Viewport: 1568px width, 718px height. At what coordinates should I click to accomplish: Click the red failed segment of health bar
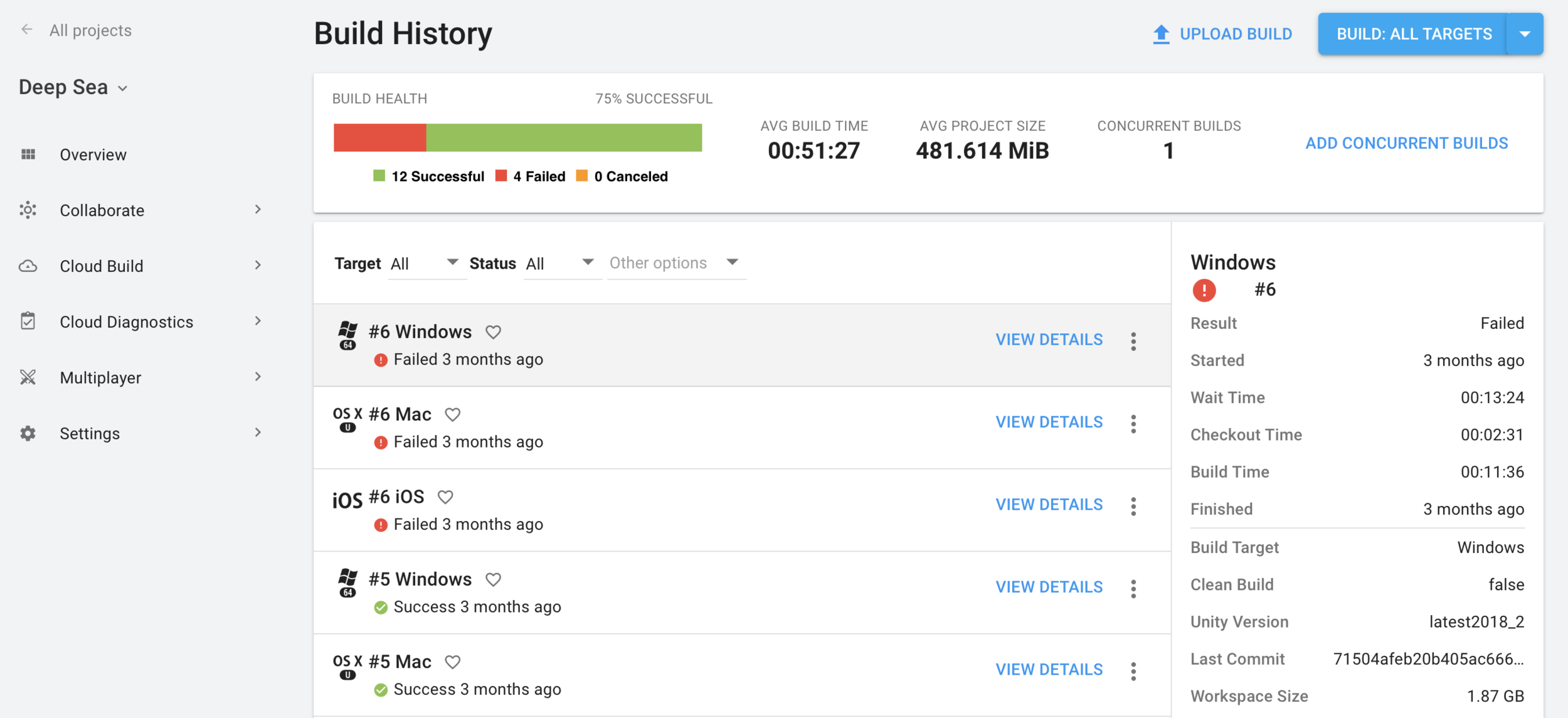pos(379,137)
